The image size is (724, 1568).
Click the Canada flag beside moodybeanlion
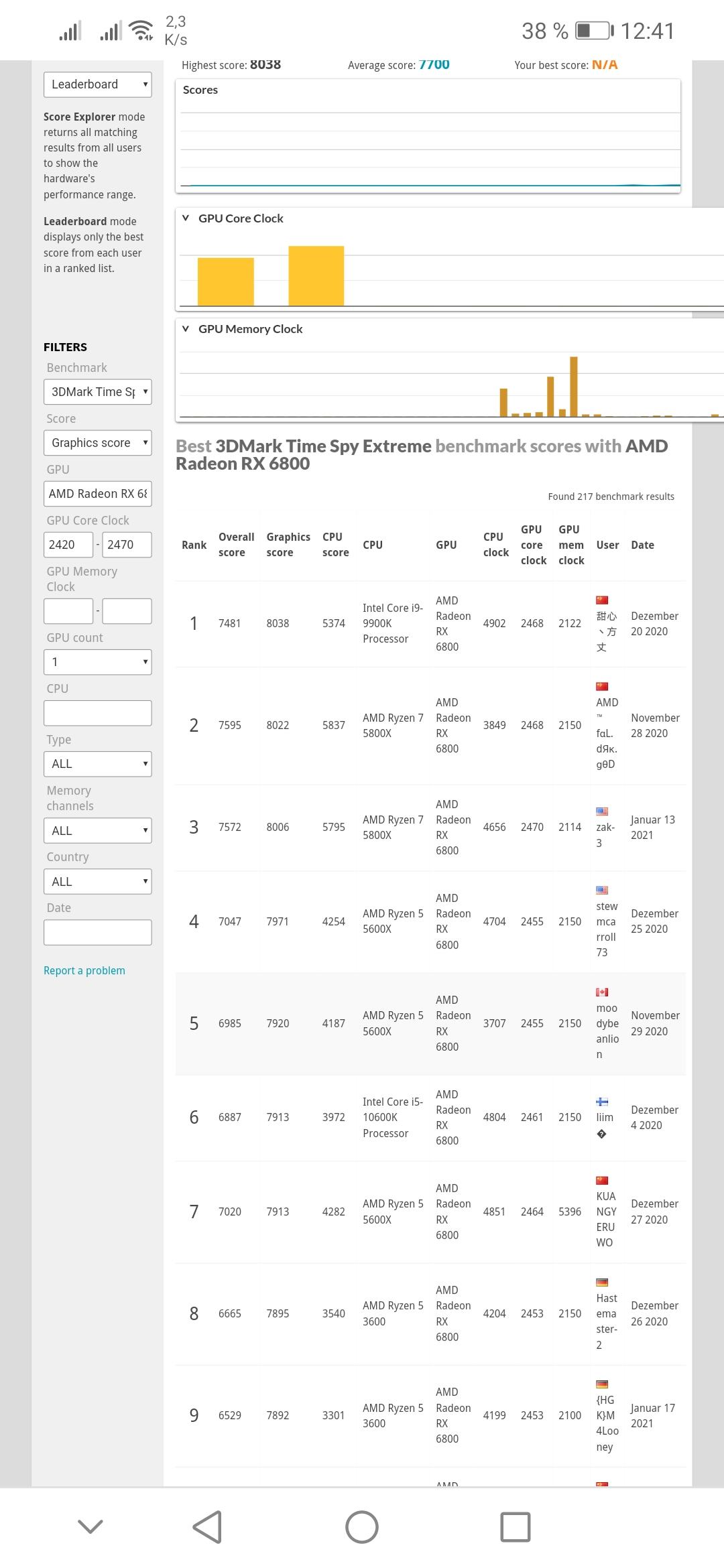click(602, 992)
